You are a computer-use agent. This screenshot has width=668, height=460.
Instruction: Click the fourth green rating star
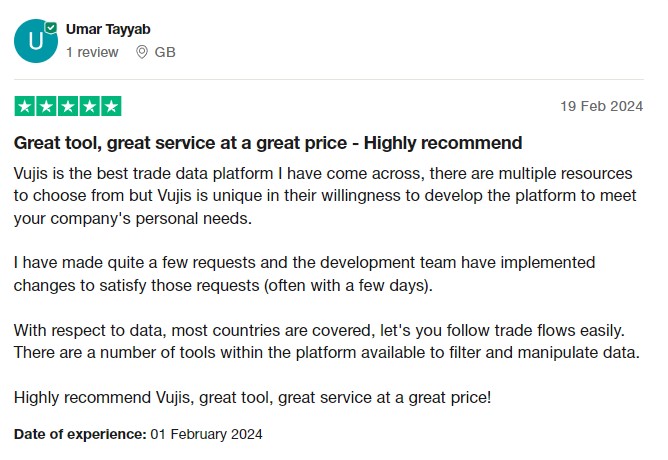click(89, 106)
